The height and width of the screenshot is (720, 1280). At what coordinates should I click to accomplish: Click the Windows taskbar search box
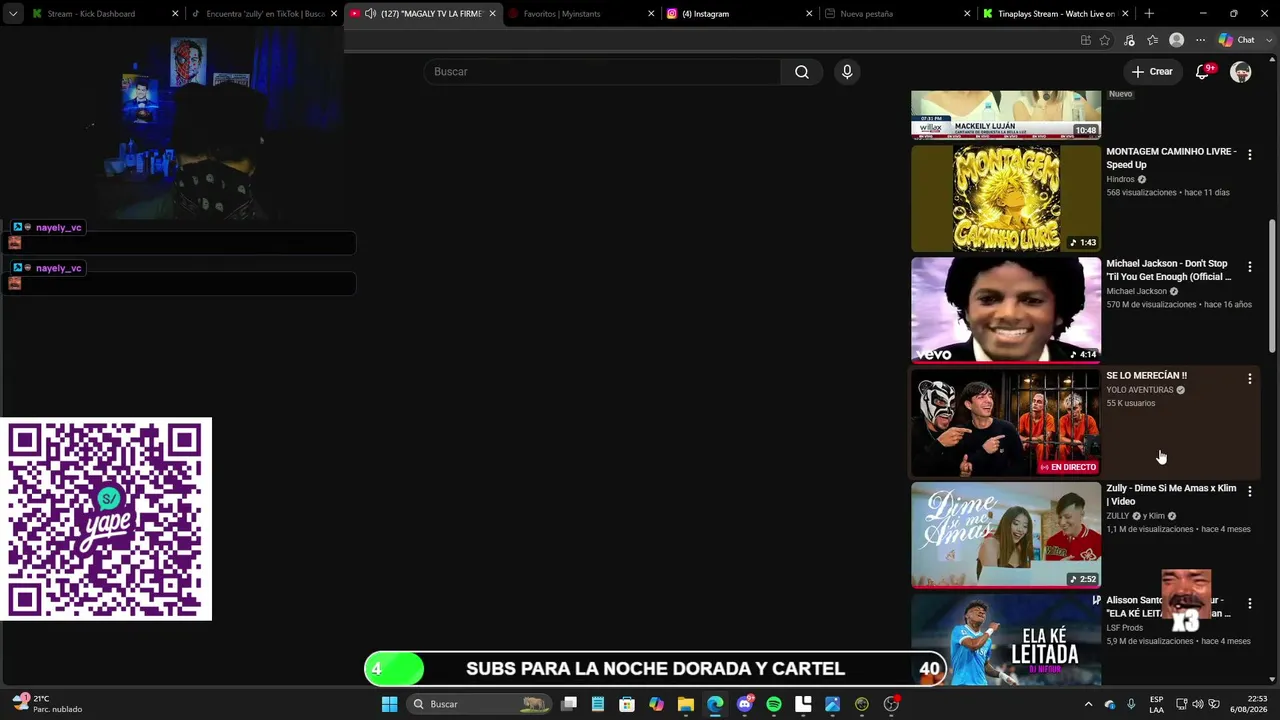tap(481, 704)
